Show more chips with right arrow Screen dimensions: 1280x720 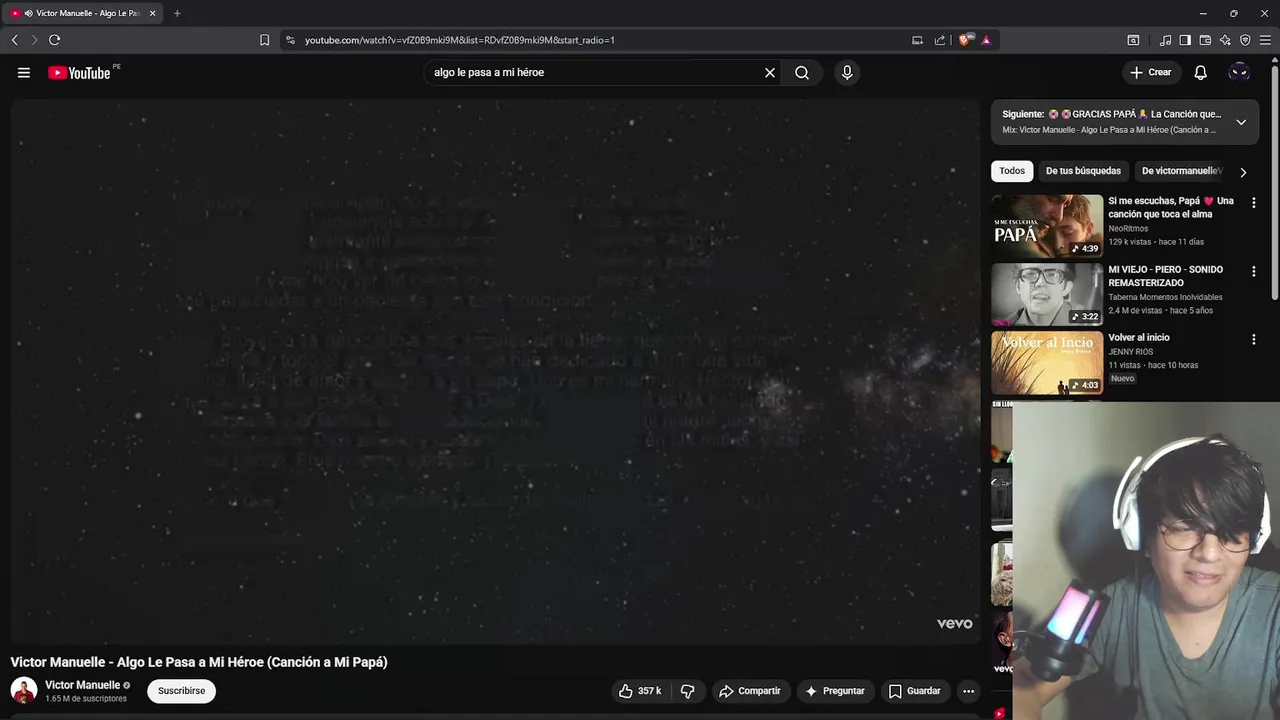pos(1243,172)
